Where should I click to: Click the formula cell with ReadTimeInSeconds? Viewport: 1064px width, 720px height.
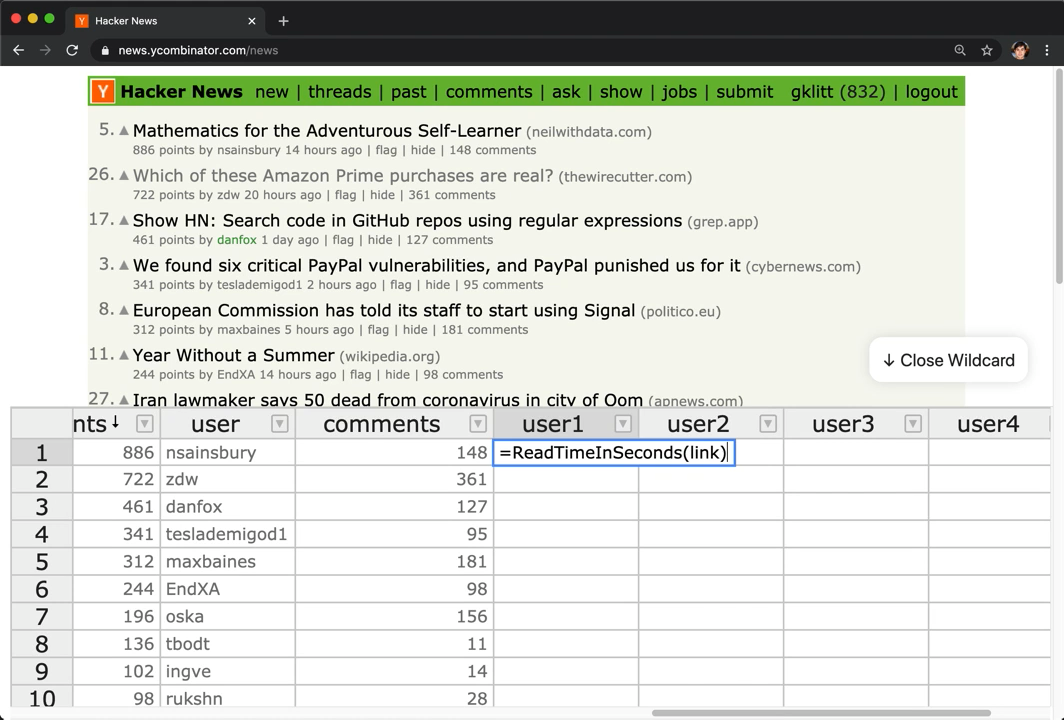click(x=613, y=453)
